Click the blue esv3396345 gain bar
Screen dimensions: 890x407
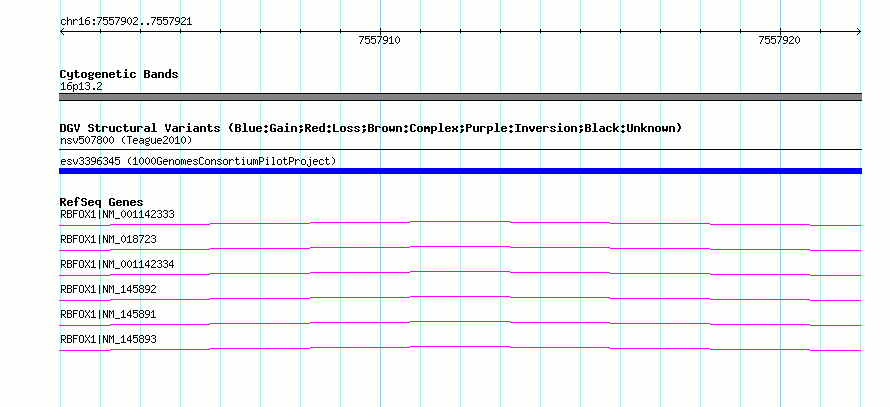(460, 171)
